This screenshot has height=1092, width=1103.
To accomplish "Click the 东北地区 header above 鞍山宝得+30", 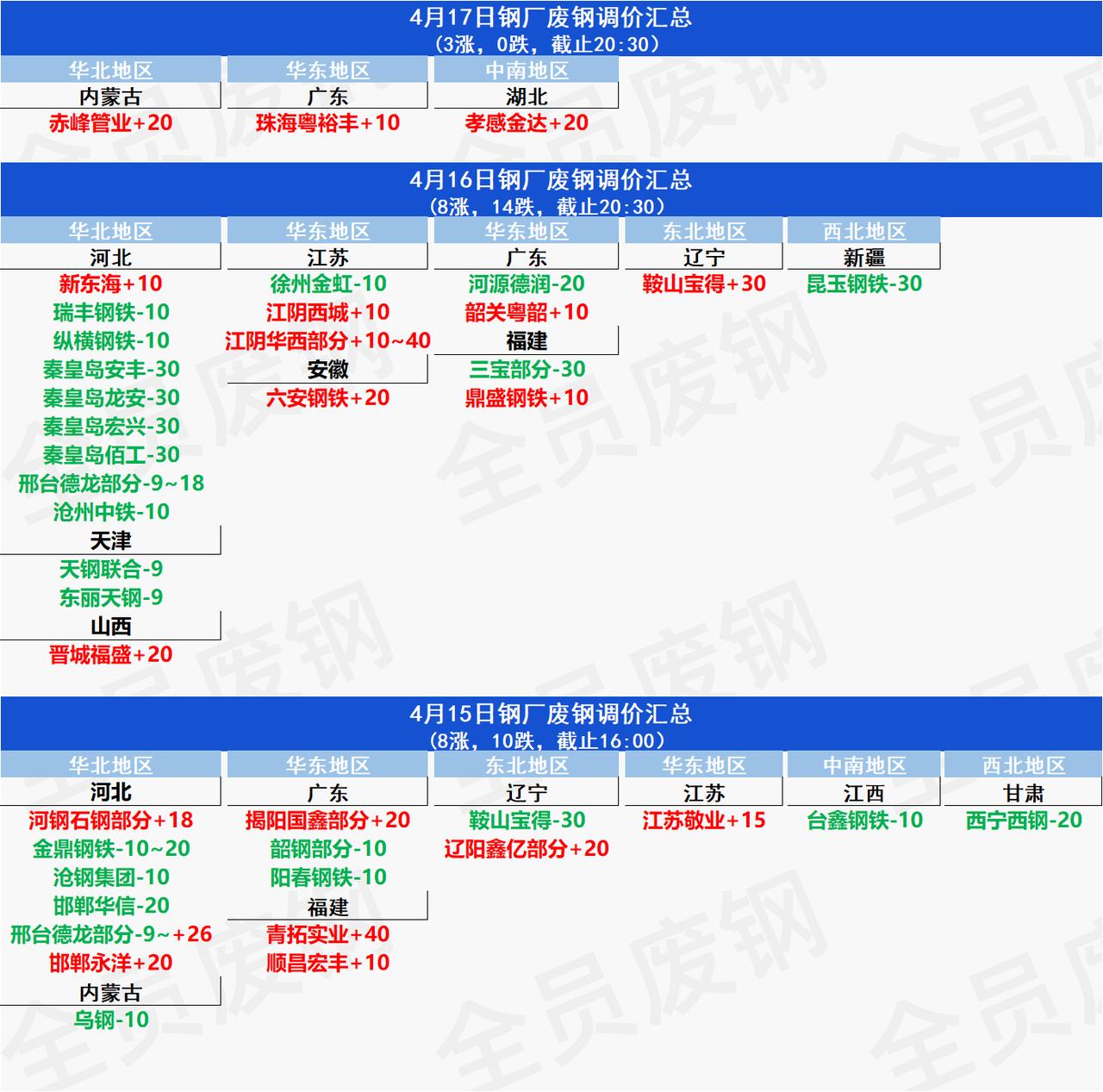I will 704,231.
